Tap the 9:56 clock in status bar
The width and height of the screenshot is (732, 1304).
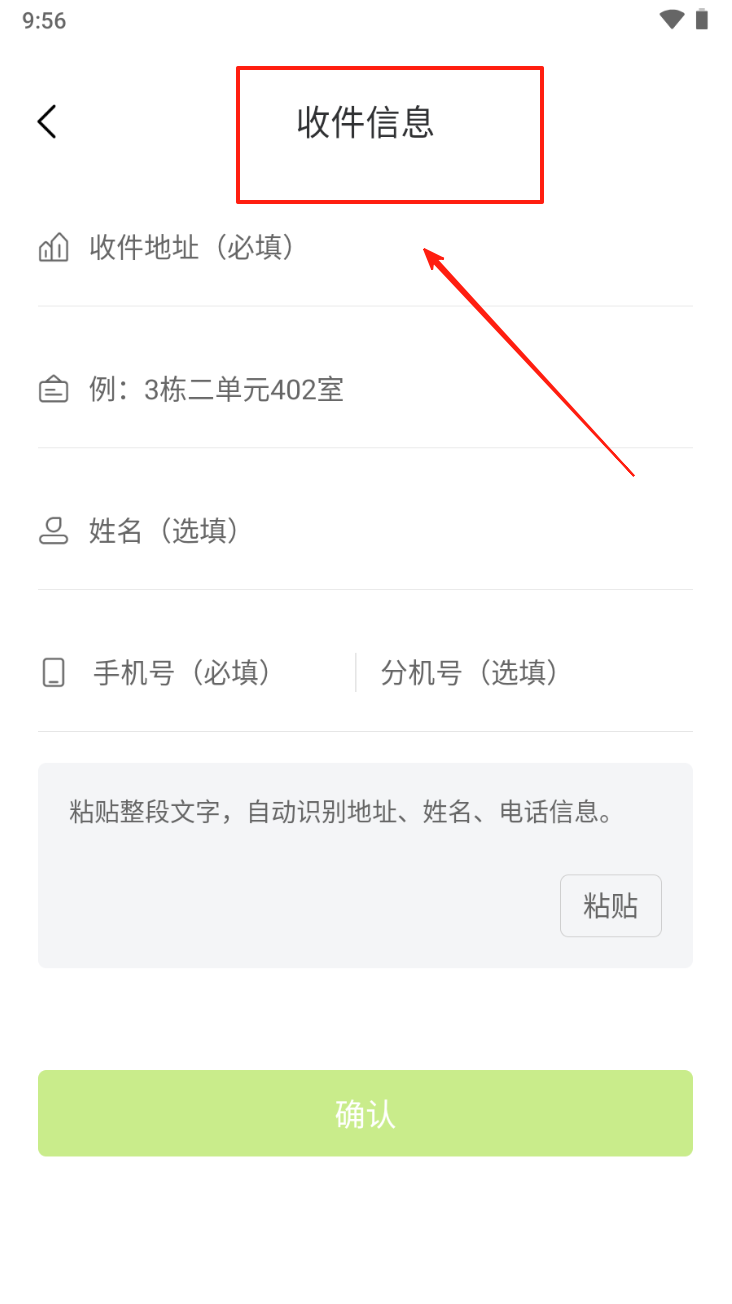(44, 21)
